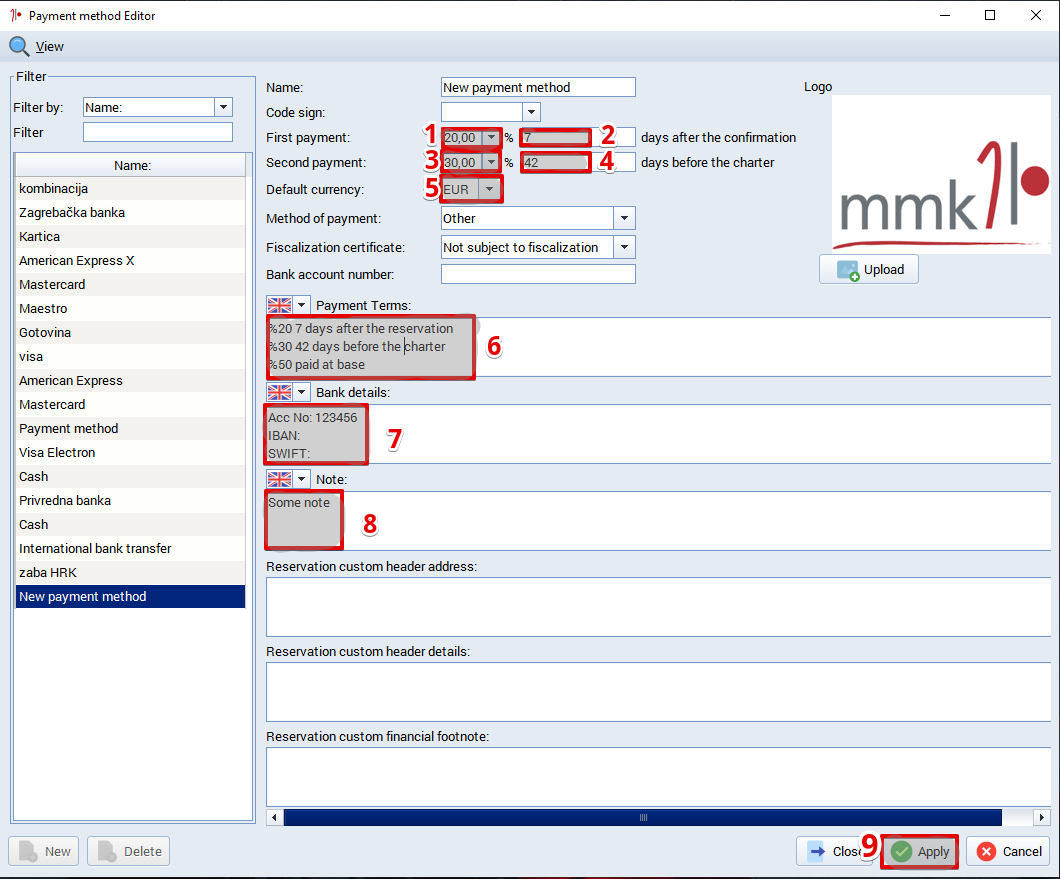Select Maestro in the list
Screen dimensions: 1060x879
tap(130, 308)
